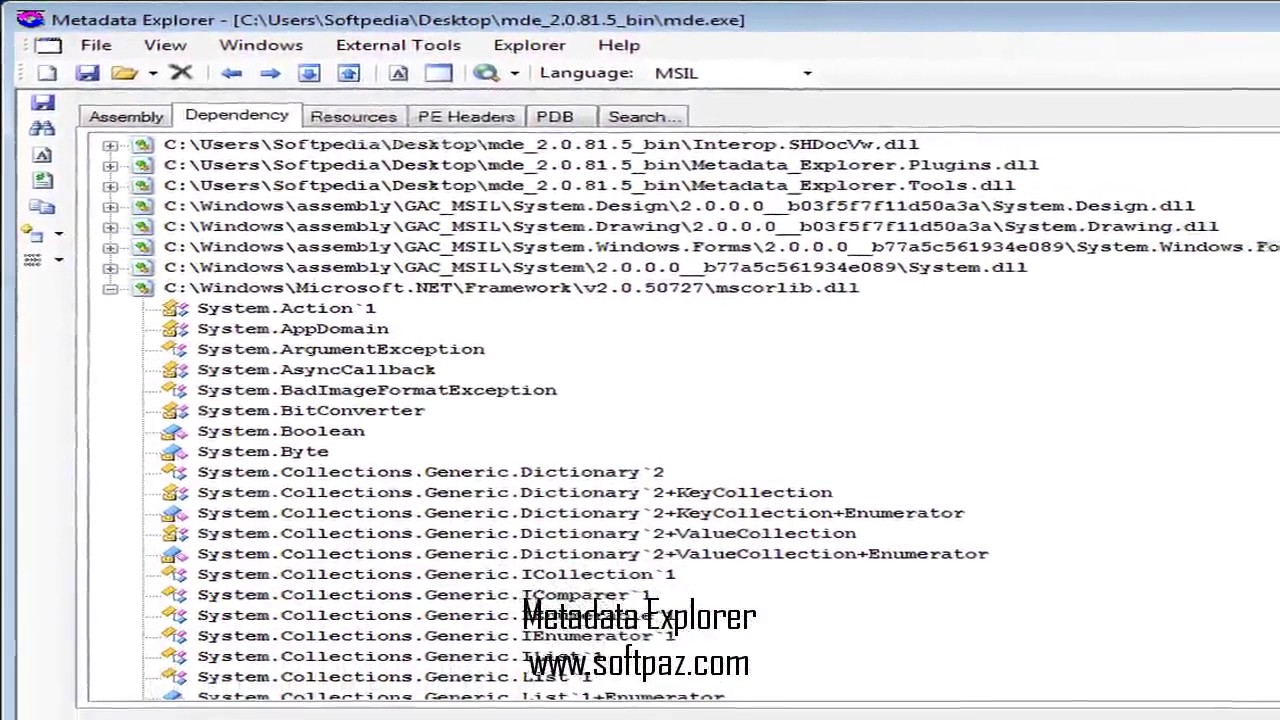Viewport: 1280px width, 720px height.
Task: Open the External Tools menu
Action: pyautogui.click(x=398, y=45)
